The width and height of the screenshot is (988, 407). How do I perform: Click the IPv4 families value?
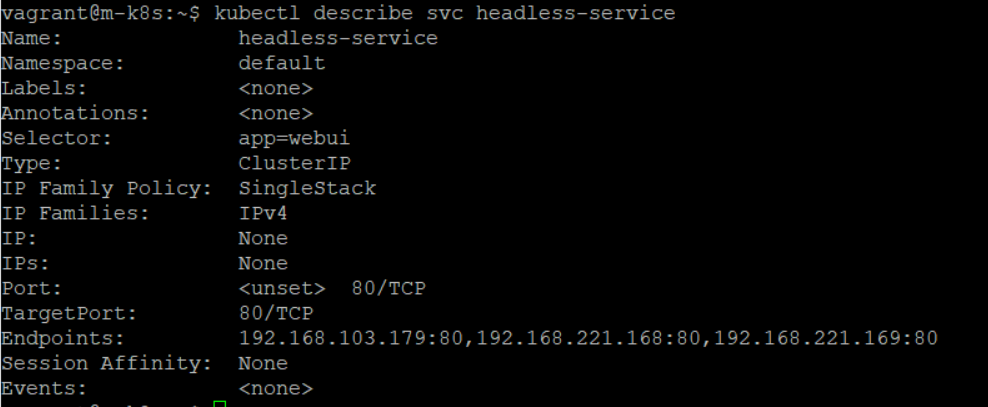coord(263,213)
